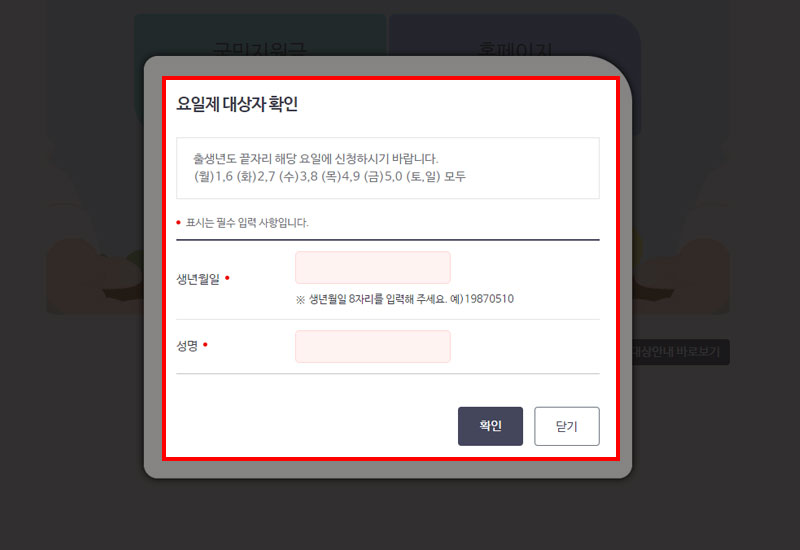
Task: Select the dimmed 국민지원금 tab behind dialog
Action: pyautogui.click(x=260, y=50)
